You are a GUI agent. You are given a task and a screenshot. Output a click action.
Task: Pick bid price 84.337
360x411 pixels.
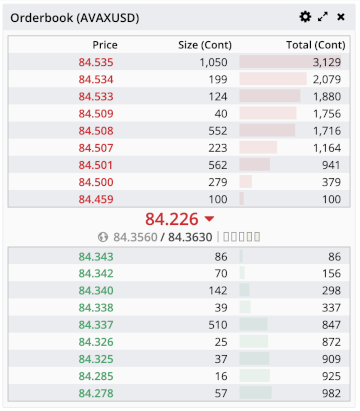[x=96, y=325]
